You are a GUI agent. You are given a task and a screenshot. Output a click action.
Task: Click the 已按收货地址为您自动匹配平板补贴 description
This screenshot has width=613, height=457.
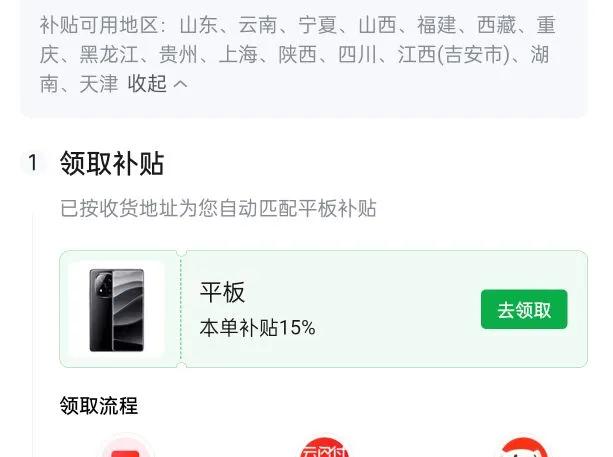tap(218, 208)
